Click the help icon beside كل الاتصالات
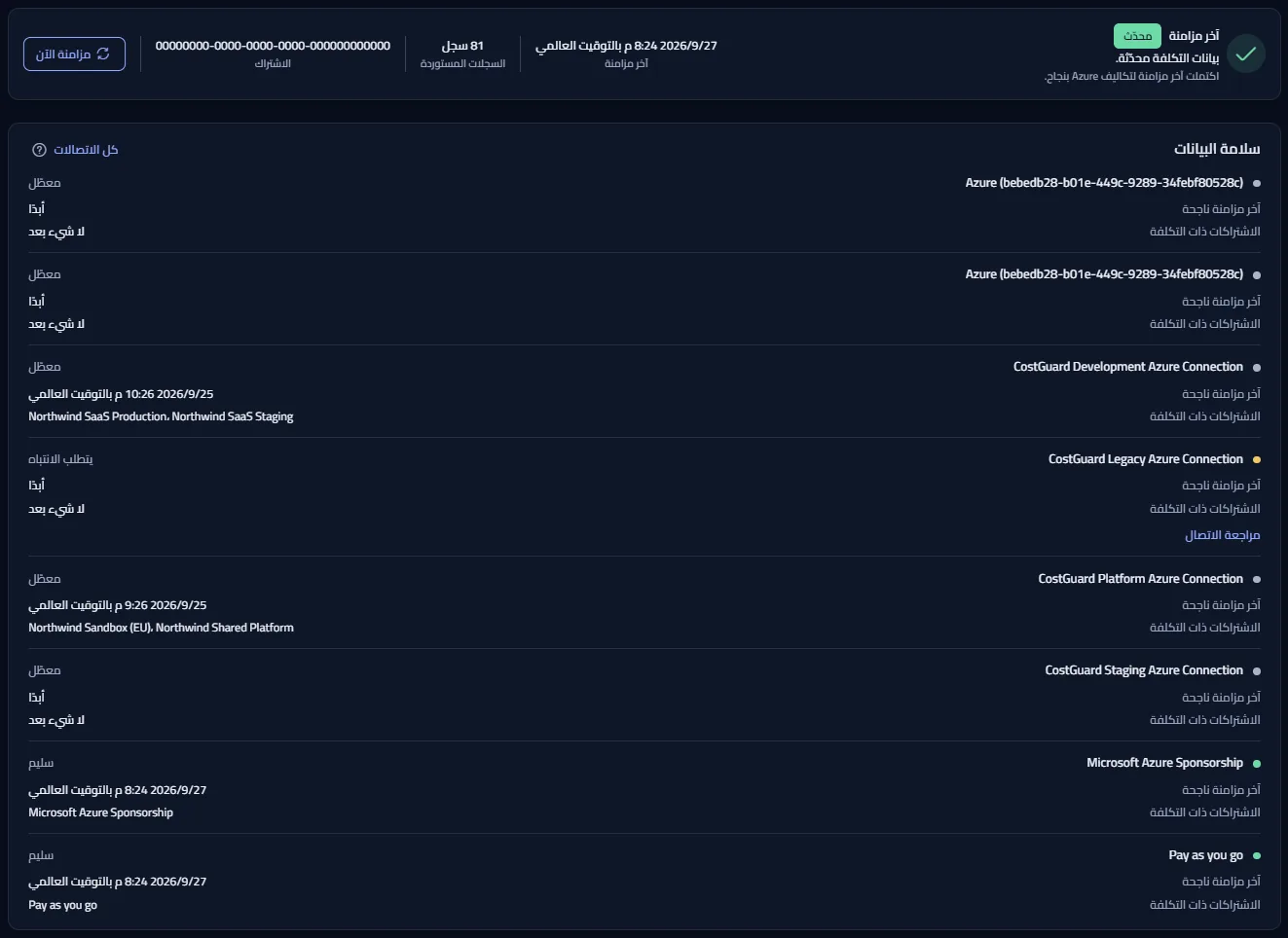The width and height of the screenshot is (1288, 938). [39, 150]
